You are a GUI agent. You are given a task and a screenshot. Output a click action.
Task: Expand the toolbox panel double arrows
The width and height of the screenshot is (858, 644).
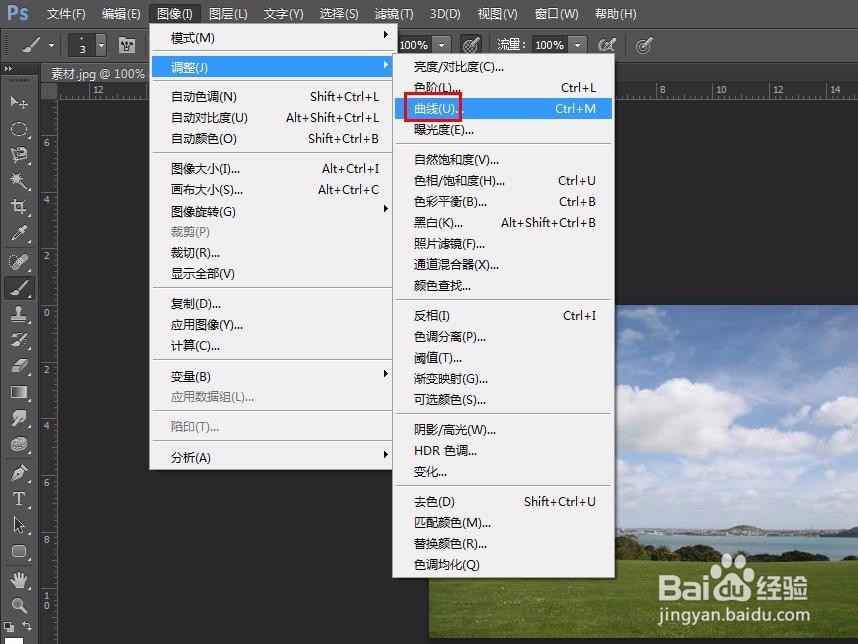[x=8, y=69]
